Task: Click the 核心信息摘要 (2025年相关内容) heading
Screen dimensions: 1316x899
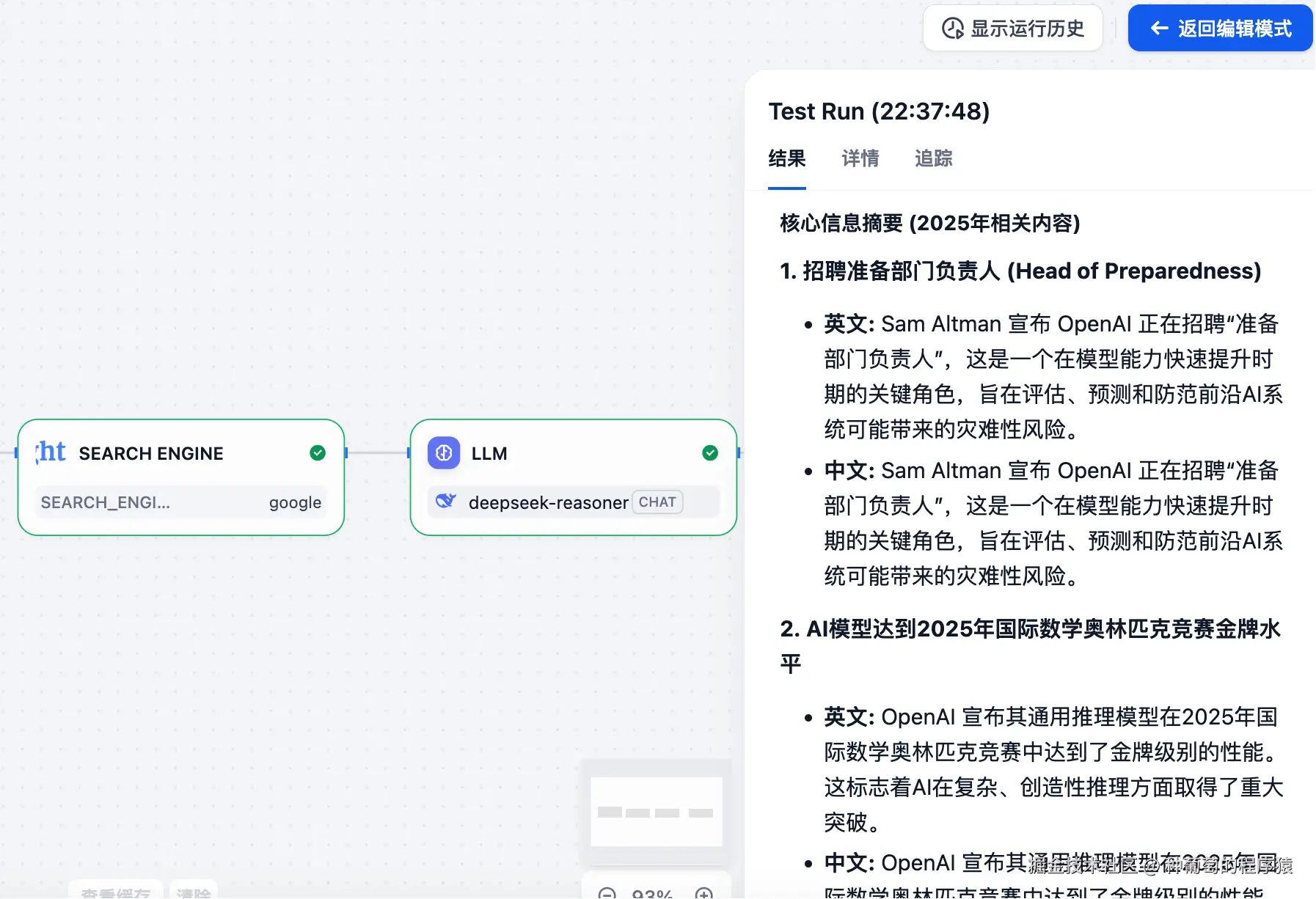Action: [929, 223]
